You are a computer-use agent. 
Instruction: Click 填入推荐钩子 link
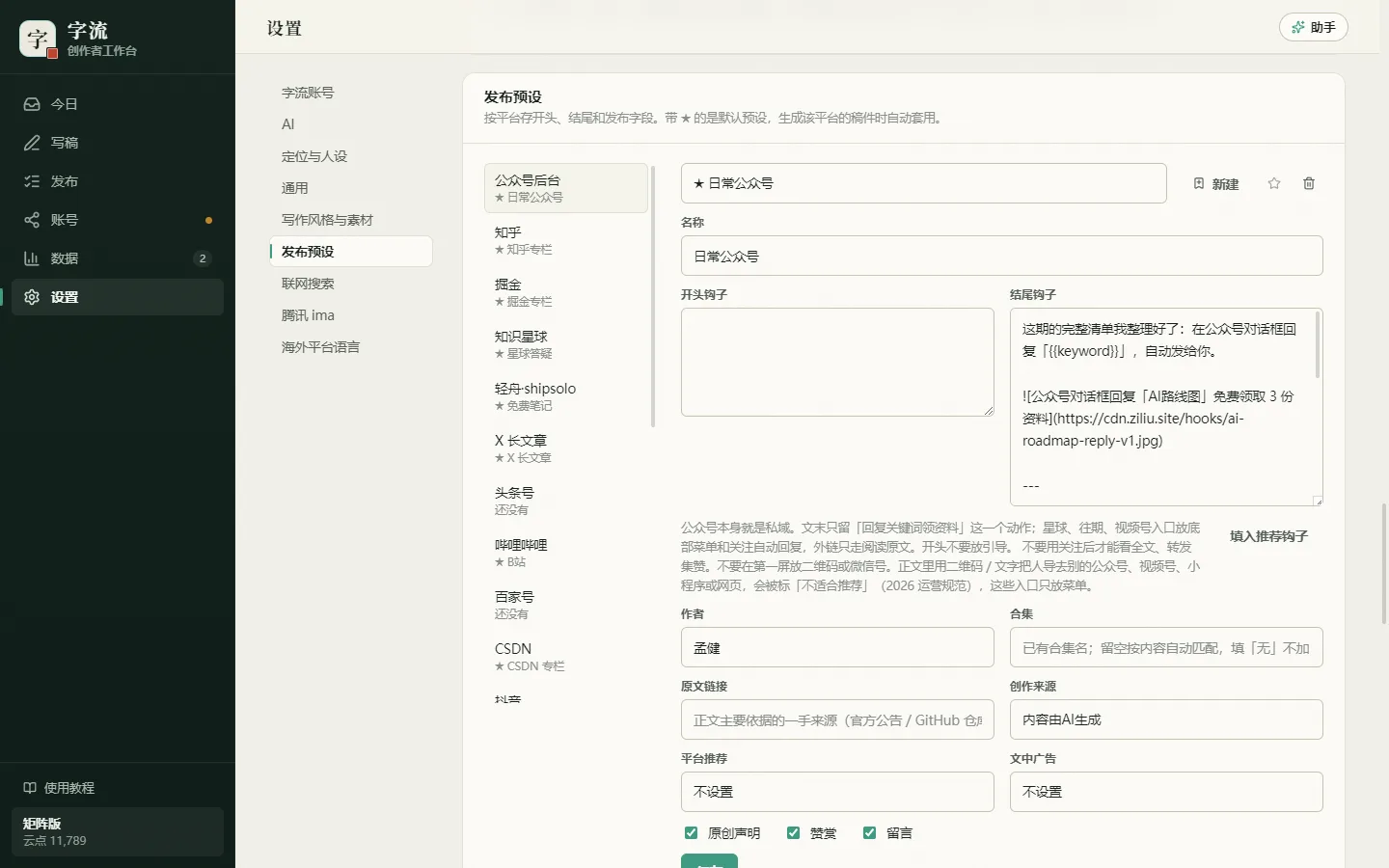[x=1268, y=536]
